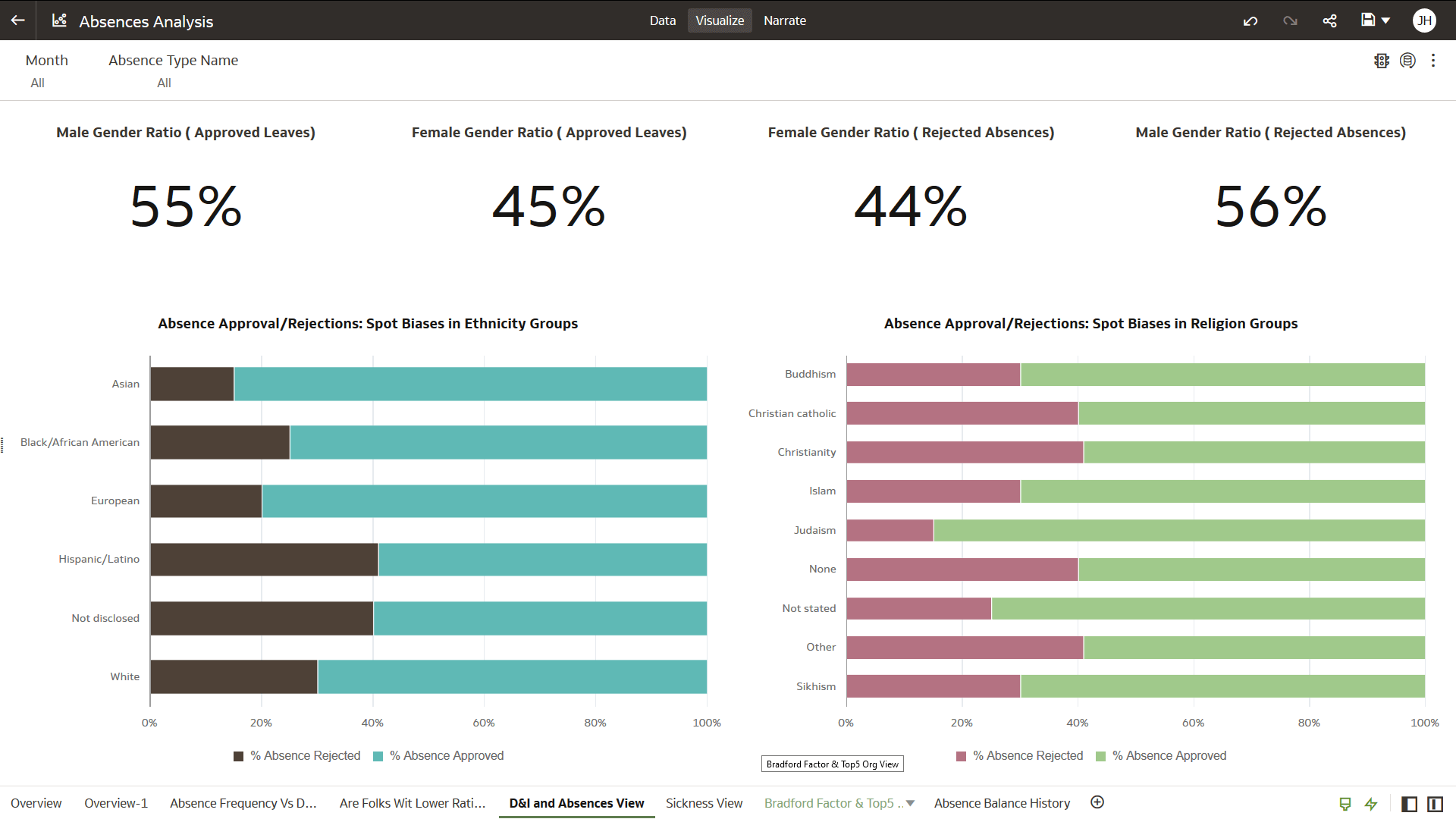Open the Share workbook icon

point(1329,20)
